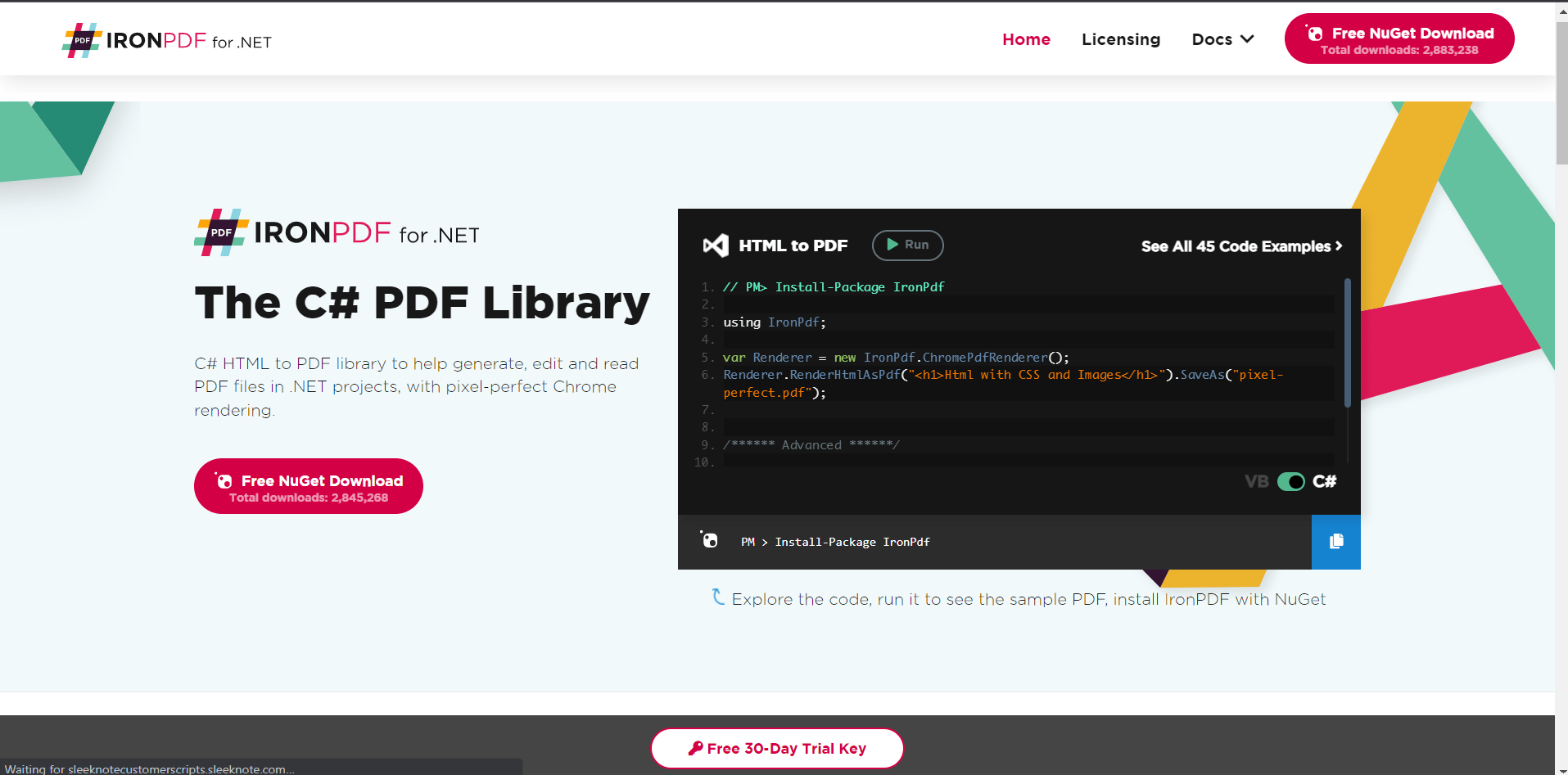Click code line using IronPdf;

pos(775,322)
